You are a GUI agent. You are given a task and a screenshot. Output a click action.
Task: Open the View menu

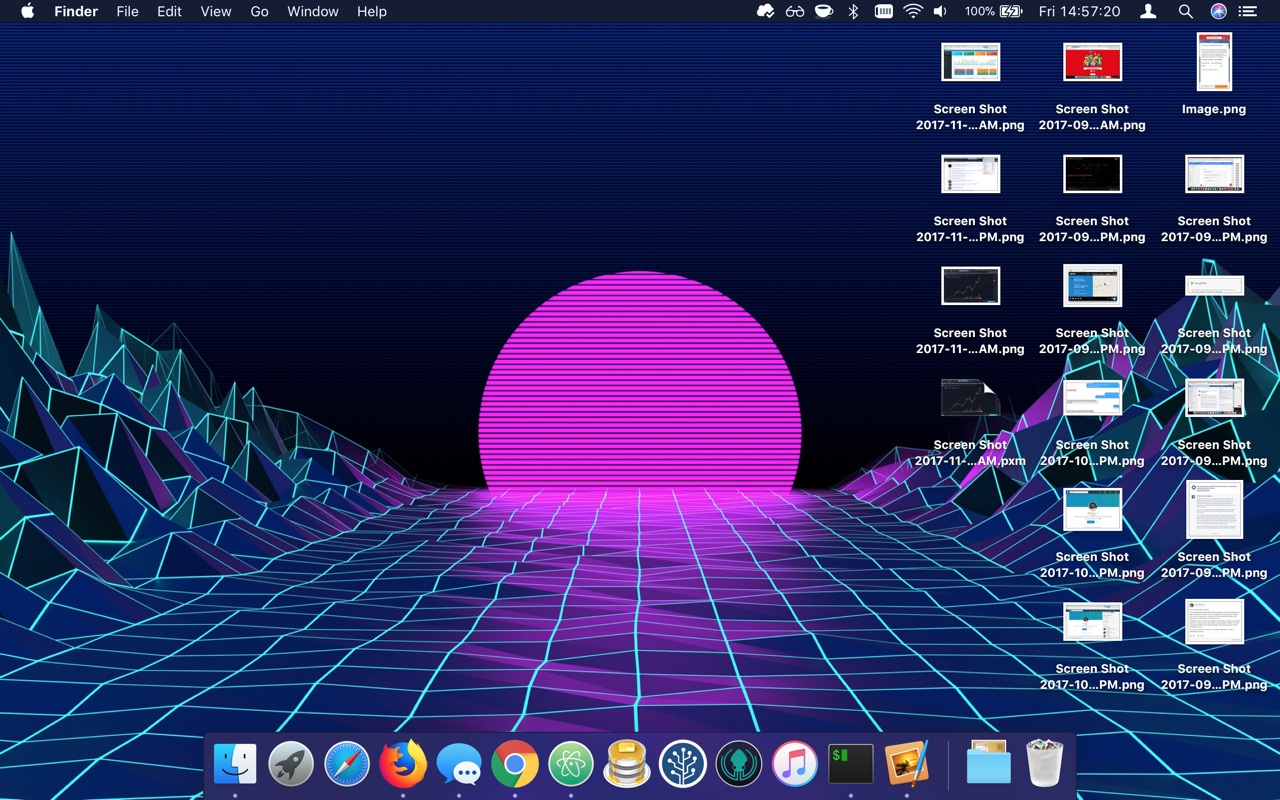pos(215,12)
